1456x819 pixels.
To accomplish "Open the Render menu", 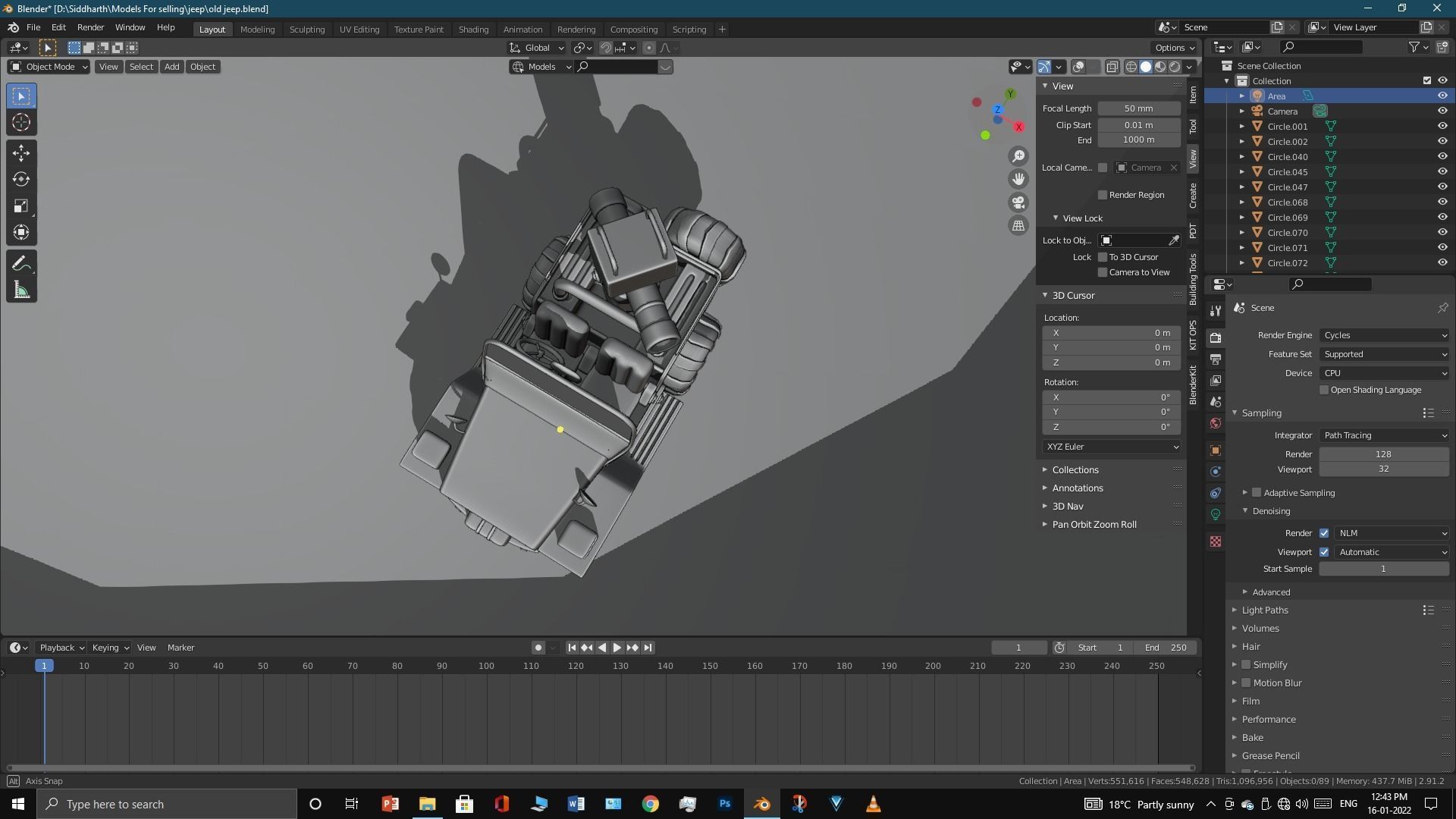I will click(90, 27).
